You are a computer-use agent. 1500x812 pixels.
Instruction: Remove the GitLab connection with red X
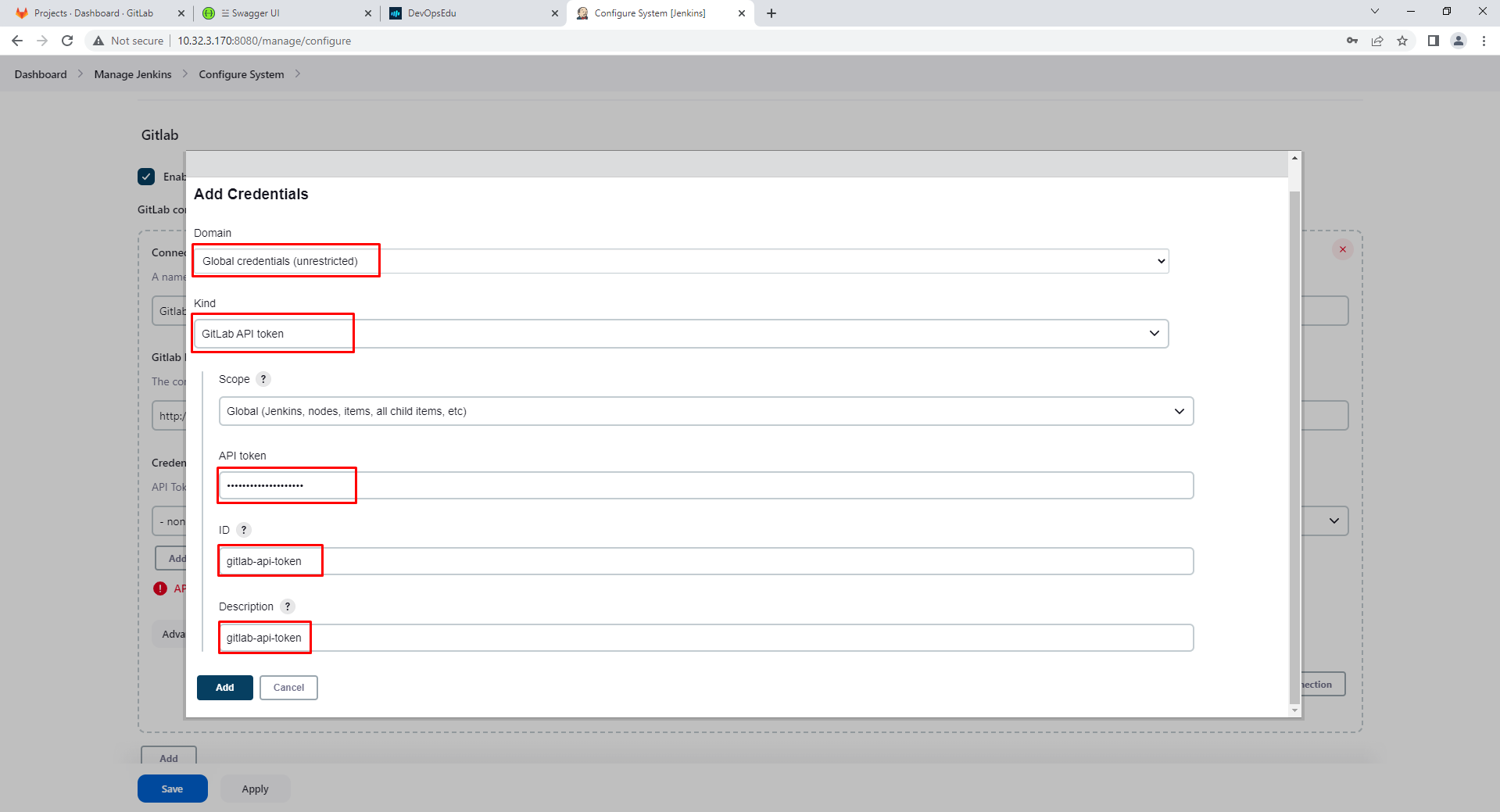tap(1343, 249)
